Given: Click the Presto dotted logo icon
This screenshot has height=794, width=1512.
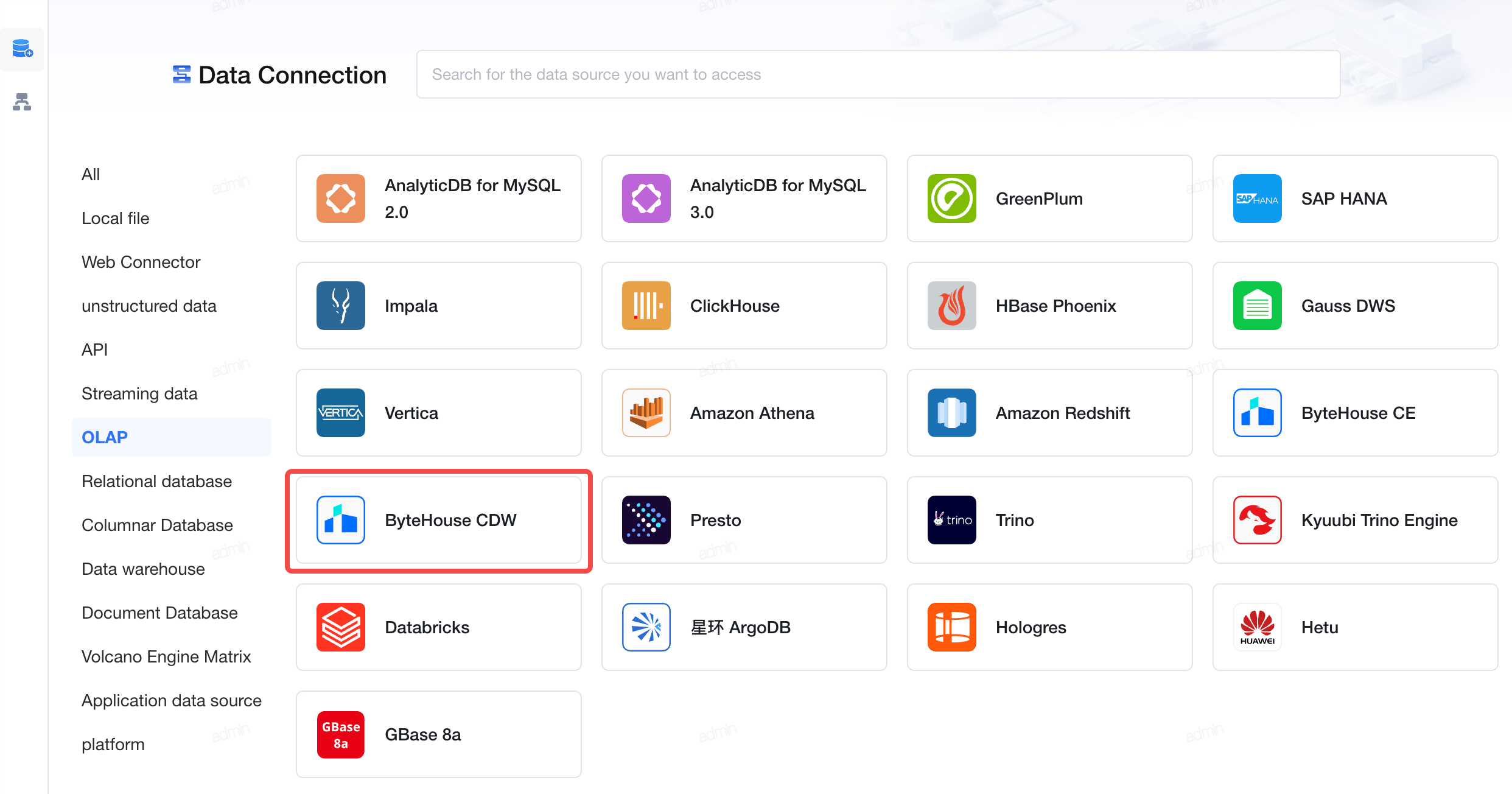Looking at the screenshot, I should tap(646, 520).
